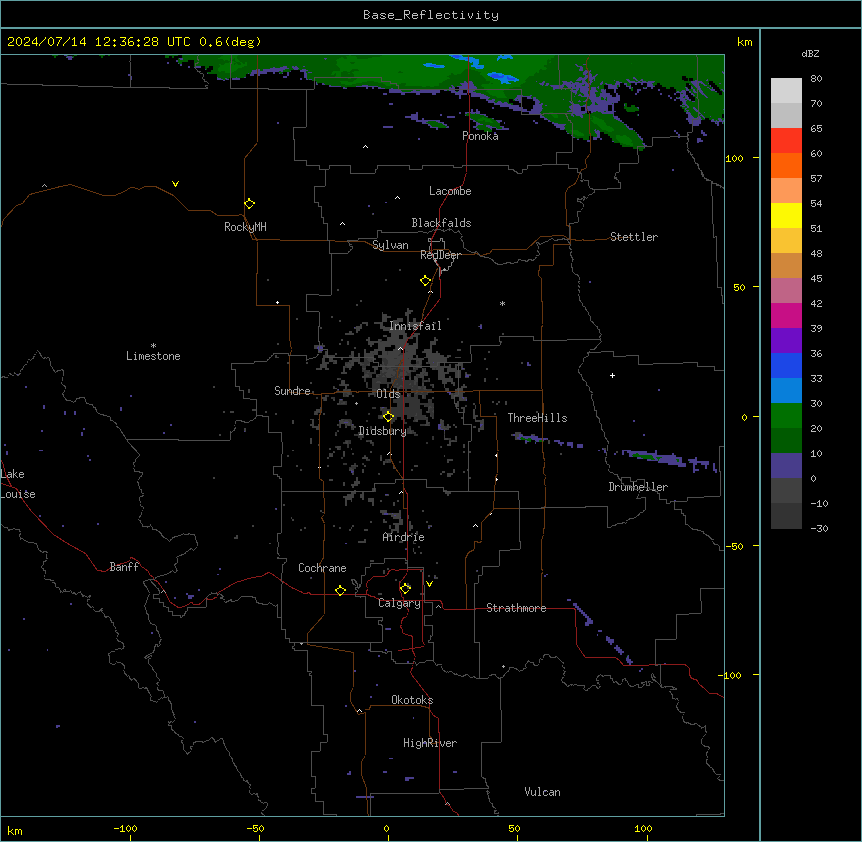Click the Innisfail city label
The image size is (862, 842).
pyautogui.click(x=415, y=326)
